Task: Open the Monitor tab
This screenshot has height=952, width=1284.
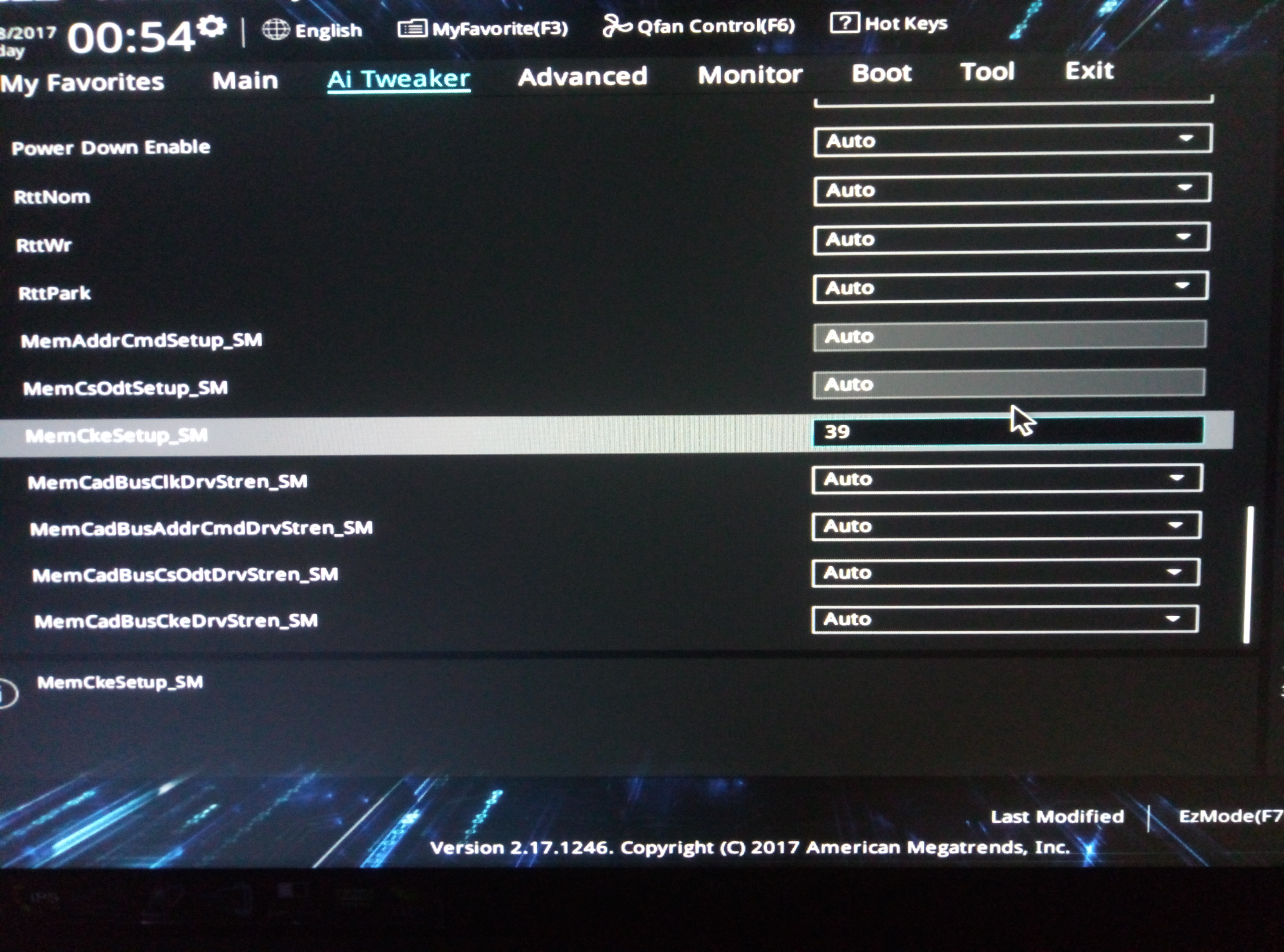Action: tap(750, 74)
